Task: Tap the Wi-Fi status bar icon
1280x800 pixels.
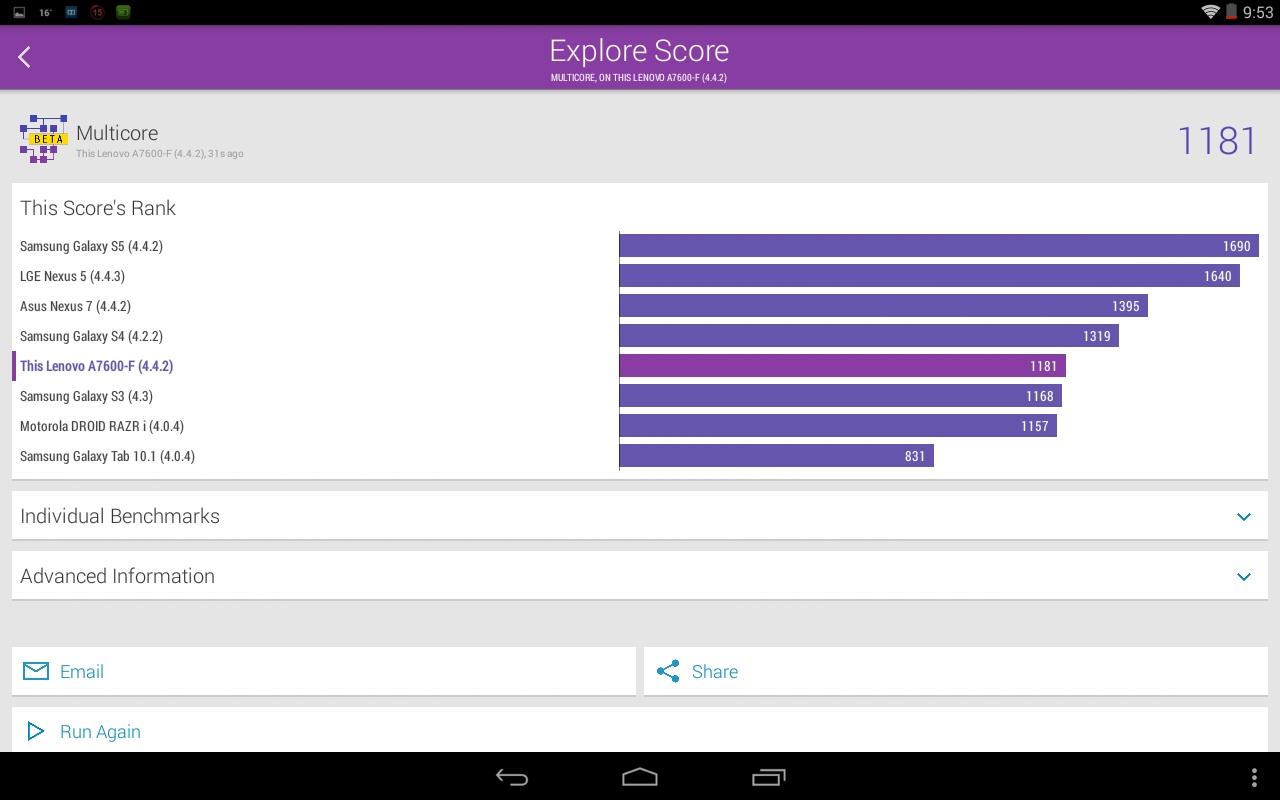Action: click(x=1210, y=12)
